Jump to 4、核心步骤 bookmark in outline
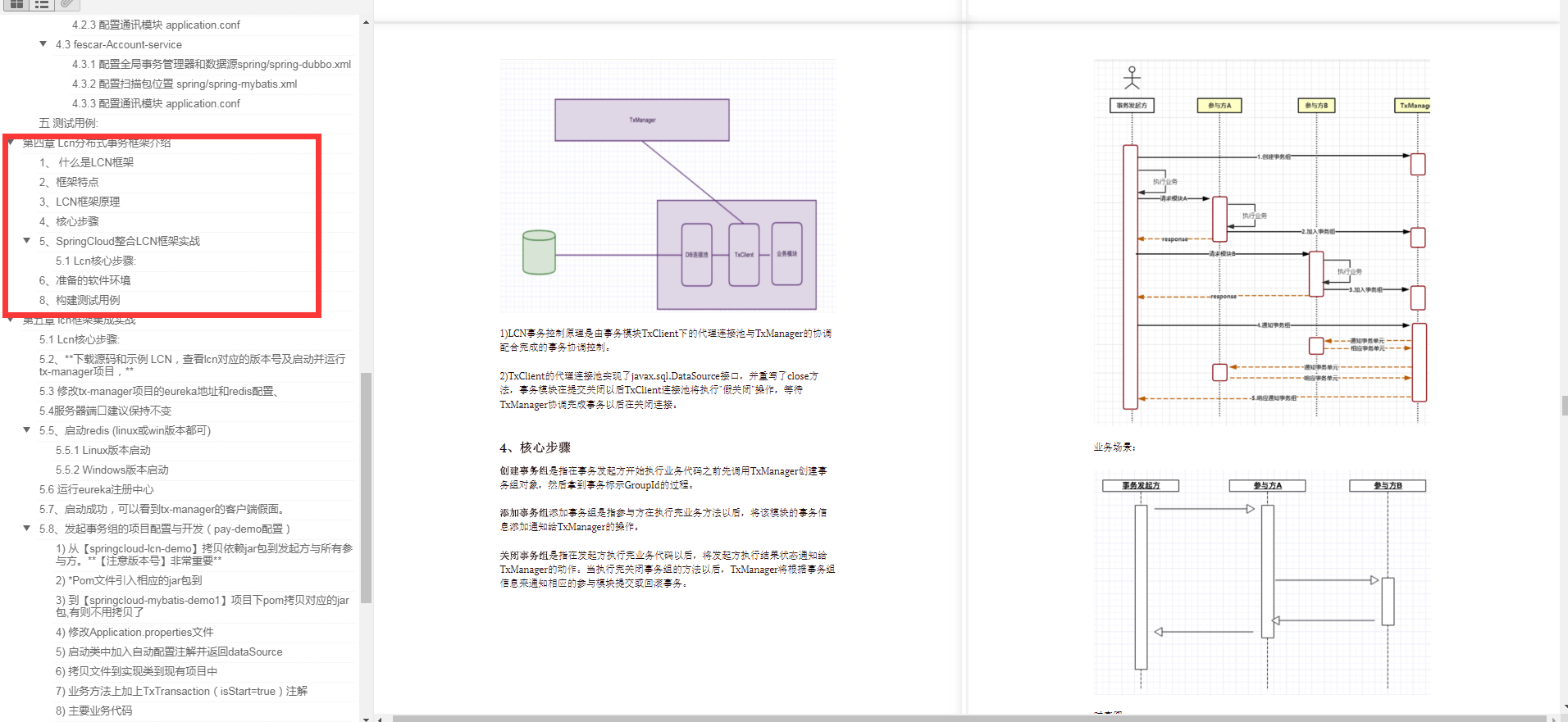This screenshot has width=1568, height=722. pyautogui.click(x=69, y=221)
